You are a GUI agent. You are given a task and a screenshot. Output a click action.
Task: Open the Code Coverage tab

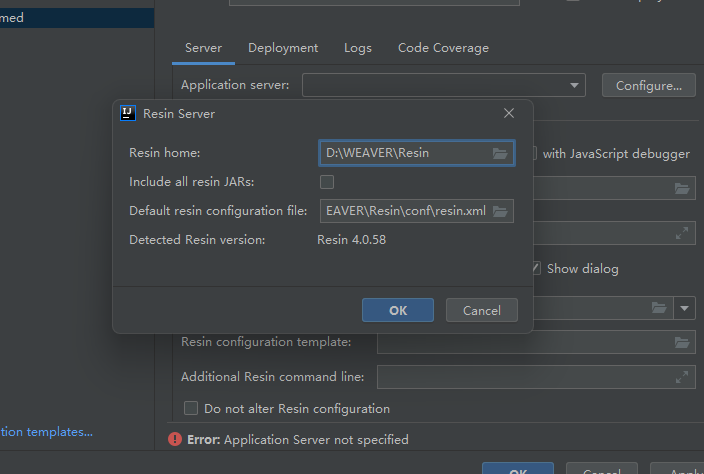click(443, 48)
